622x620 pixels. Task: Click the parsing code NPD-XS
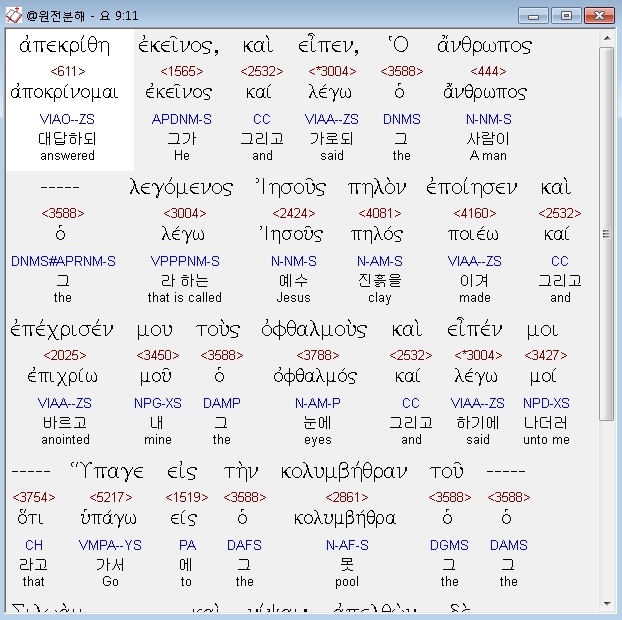(x=546, y=403)
